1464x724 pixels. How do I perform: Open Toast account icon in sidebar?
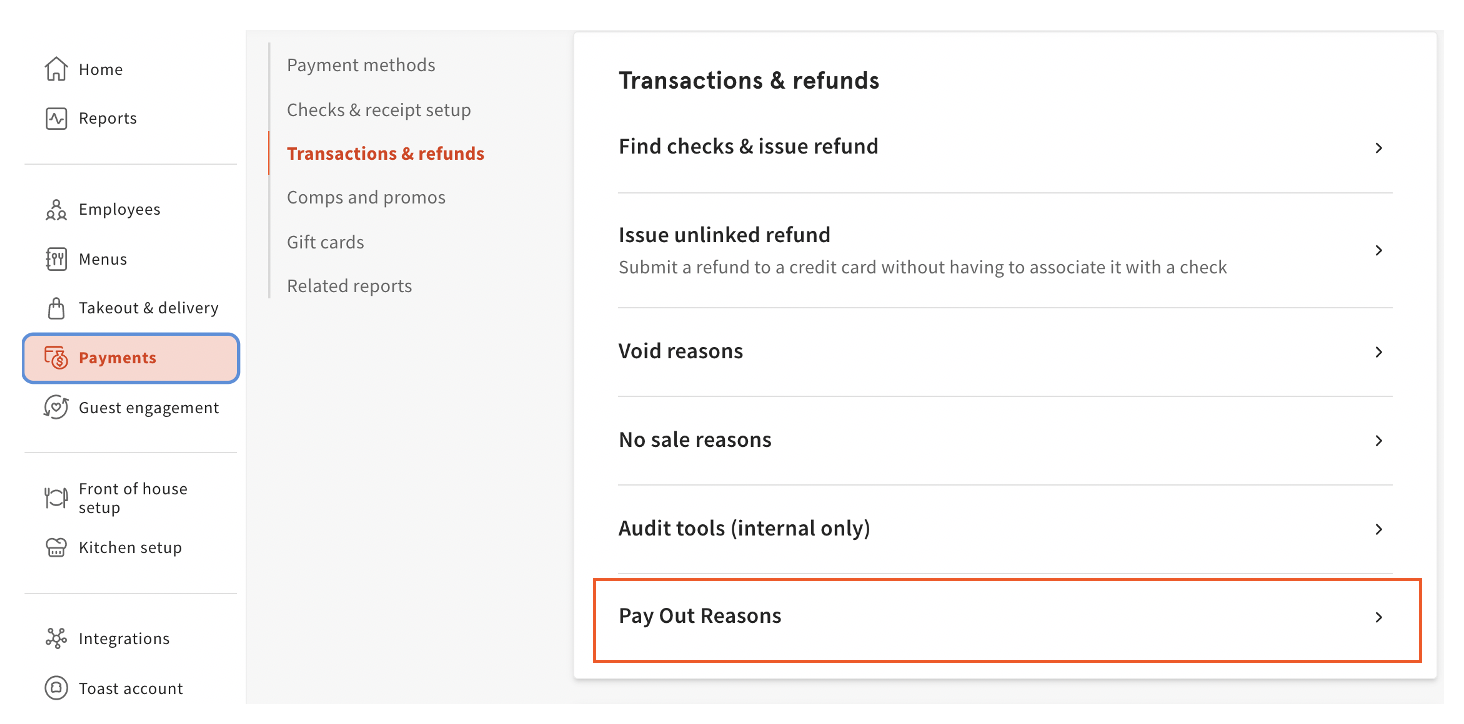[x=57, y=688]
